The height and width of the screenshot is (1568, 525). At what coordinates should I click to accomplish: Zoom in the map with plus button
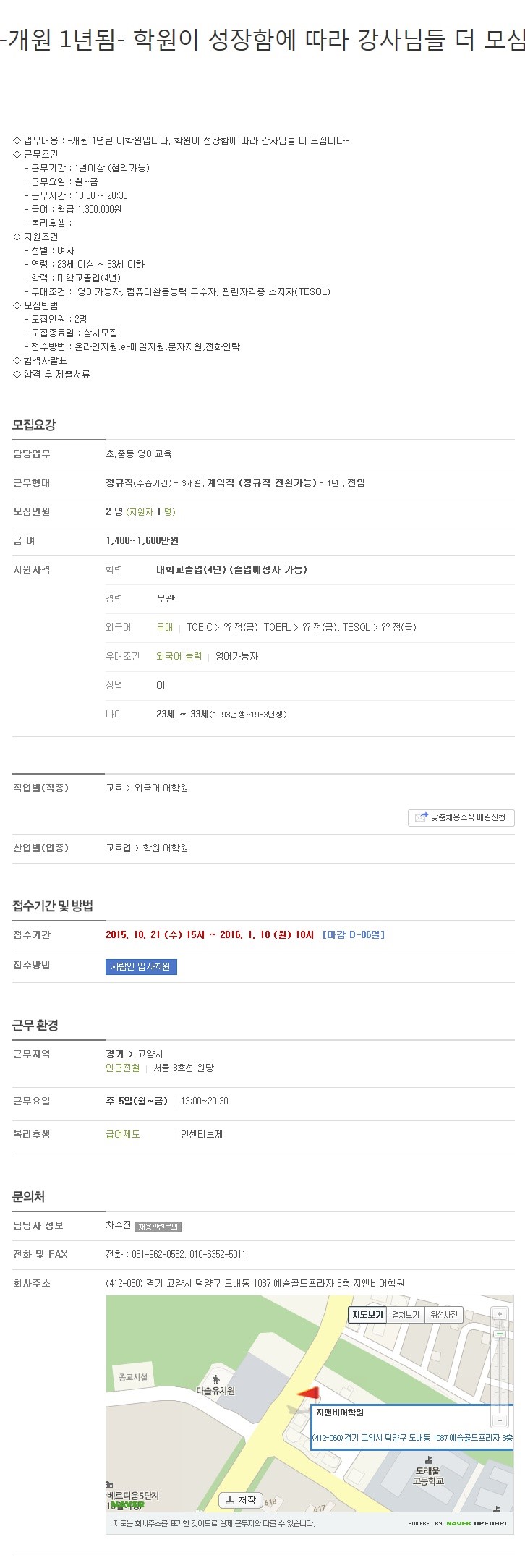coord(500,1314)
